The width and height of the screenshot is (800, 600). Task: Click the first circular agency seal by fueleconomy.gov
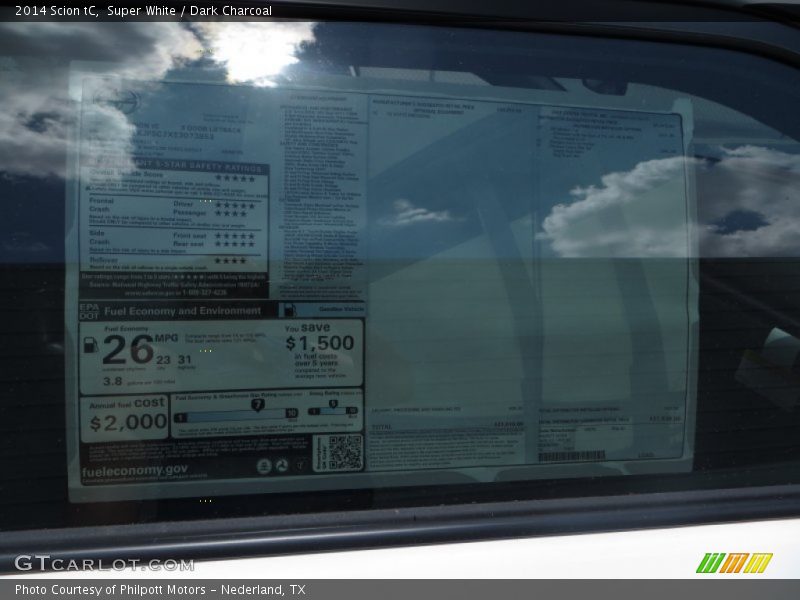[x=264, y=466]
